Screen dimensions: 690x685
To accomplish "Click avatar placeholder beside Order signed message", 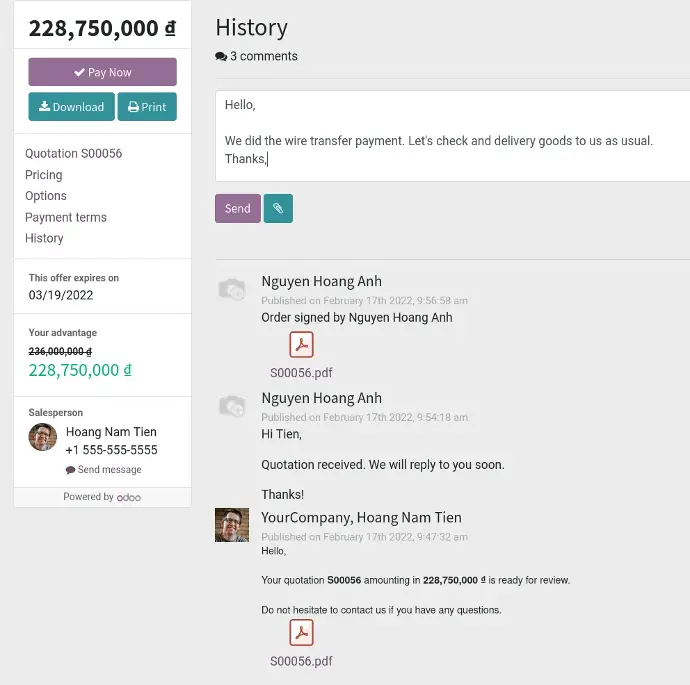I will point(231,290).
